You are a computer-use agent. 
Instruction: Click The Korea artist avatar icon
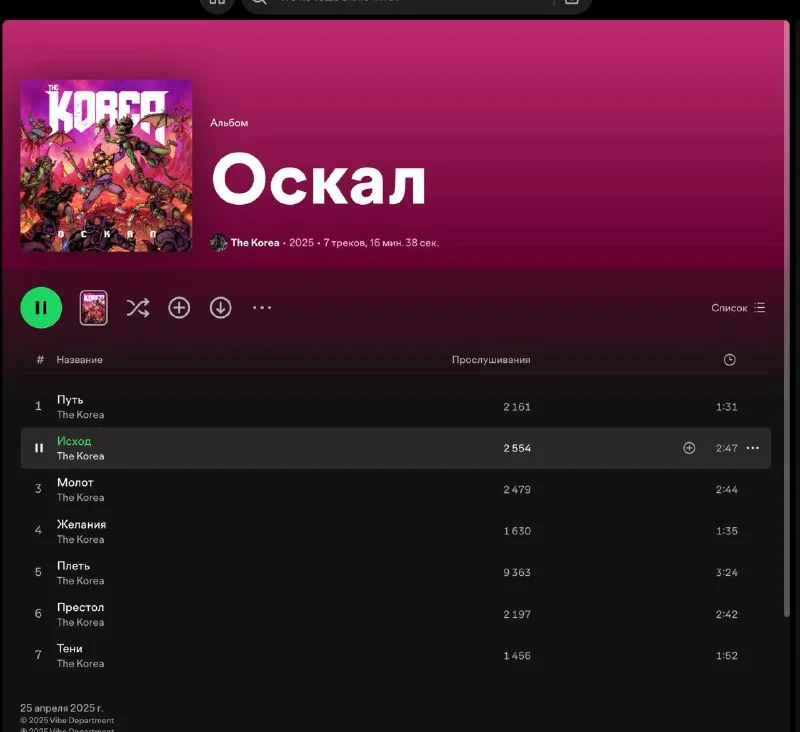tap(219, 243)
